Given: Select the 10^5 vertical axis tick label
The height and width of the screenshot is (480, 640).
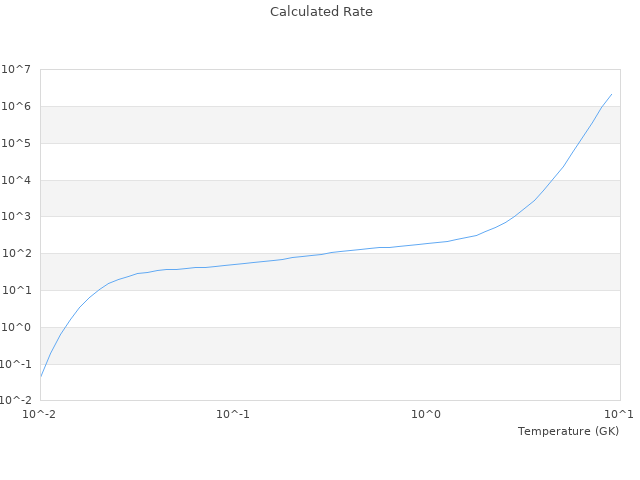Looking at the screenshot, I should coord(17,144).
